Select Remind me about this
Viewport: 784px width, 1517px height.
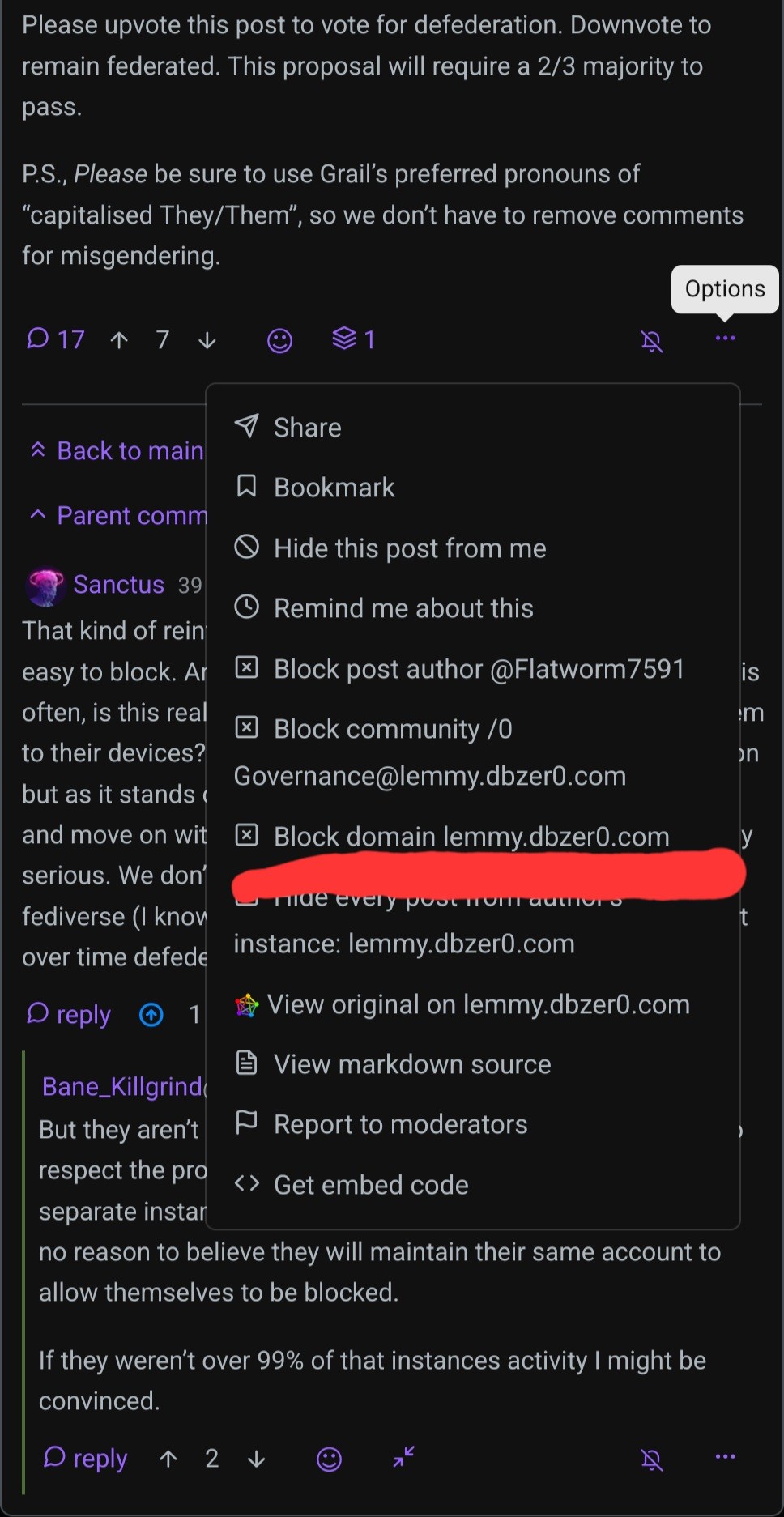coord(403,608)
